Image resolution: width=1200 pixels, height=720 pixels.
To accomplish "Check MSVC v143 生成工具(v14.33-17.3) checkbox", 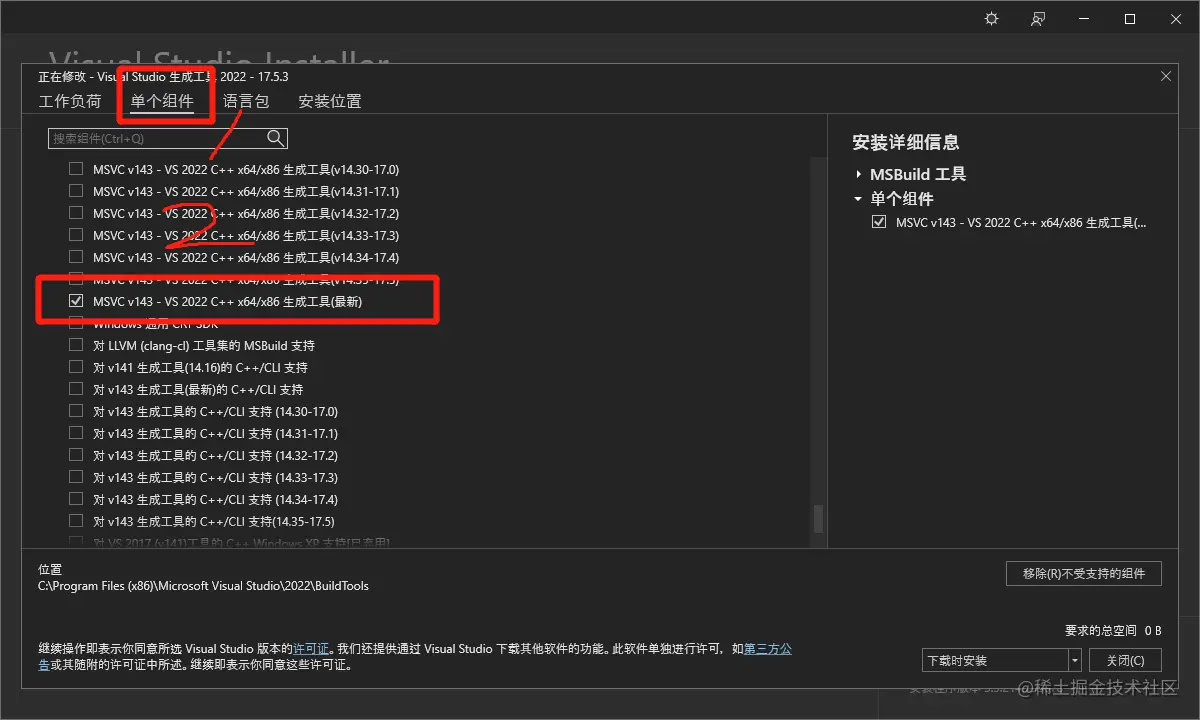I will pyautogui.click(x=76, y=235).
